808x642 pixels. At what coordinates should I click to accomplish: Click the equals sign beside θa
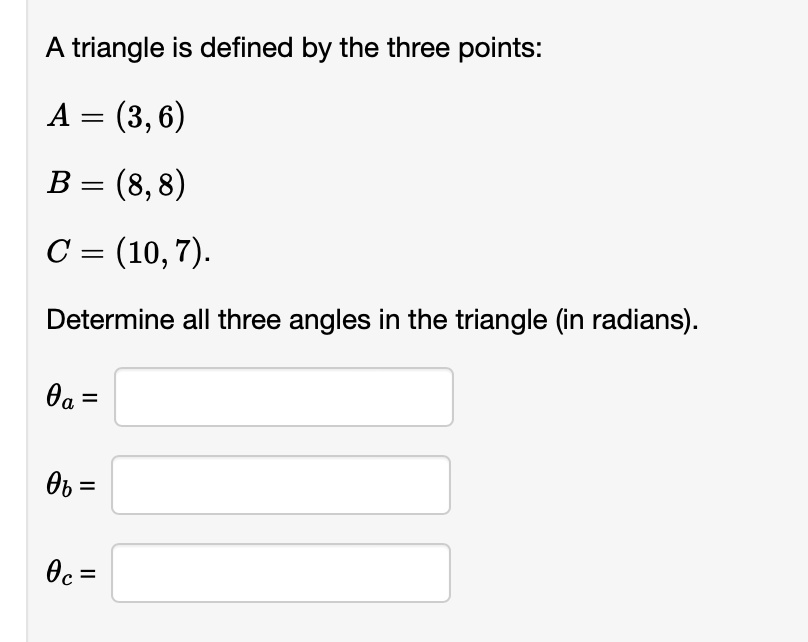point(92,397)
